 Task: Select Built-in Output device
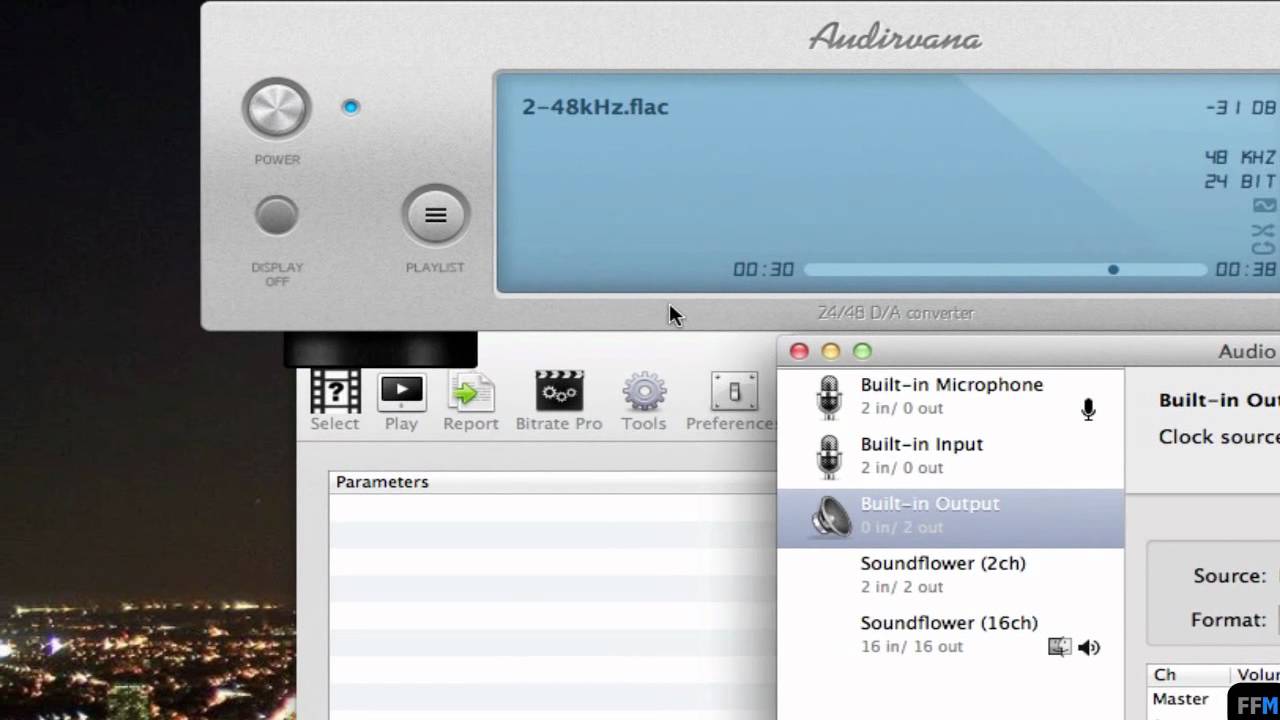[951, 517]
